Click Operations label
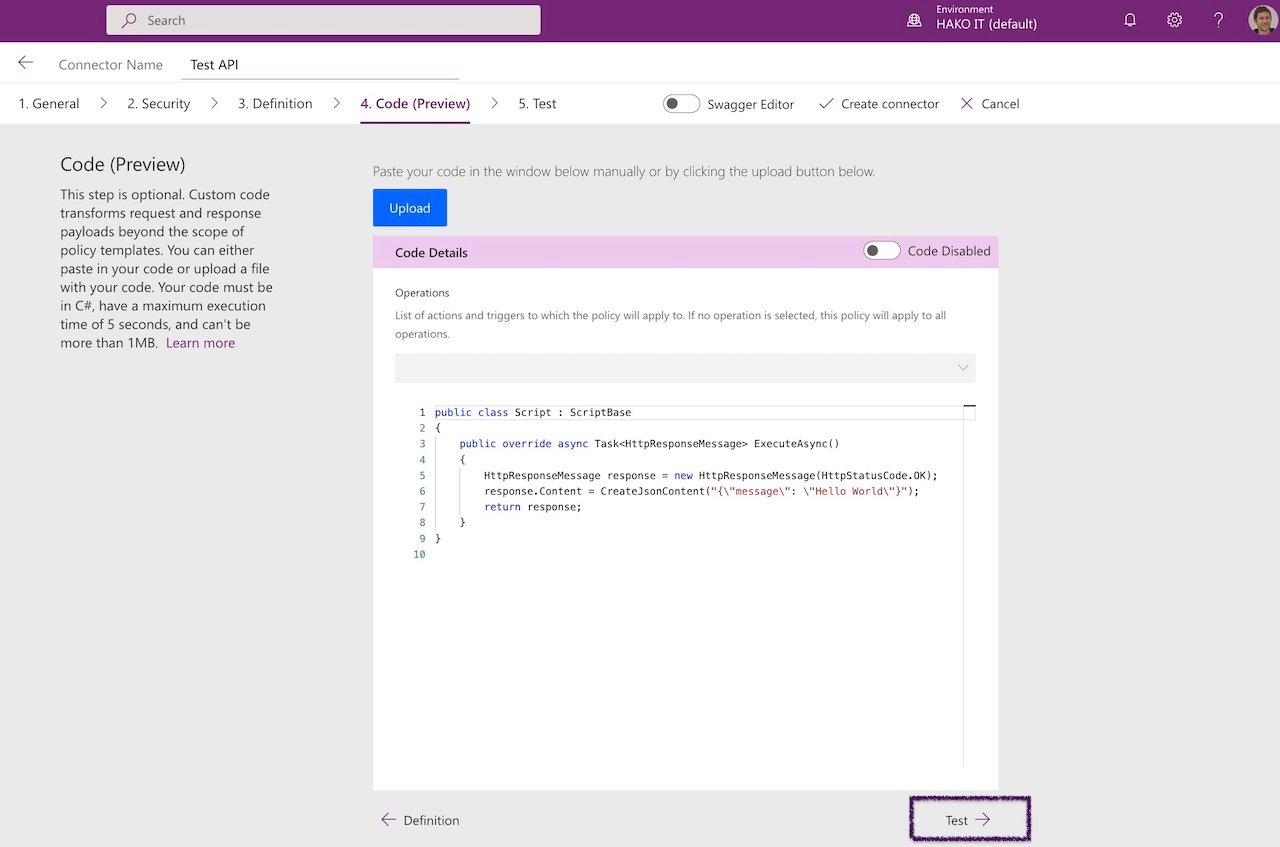This screenshot has width=1280, height=847. click(x=422, y=293)
